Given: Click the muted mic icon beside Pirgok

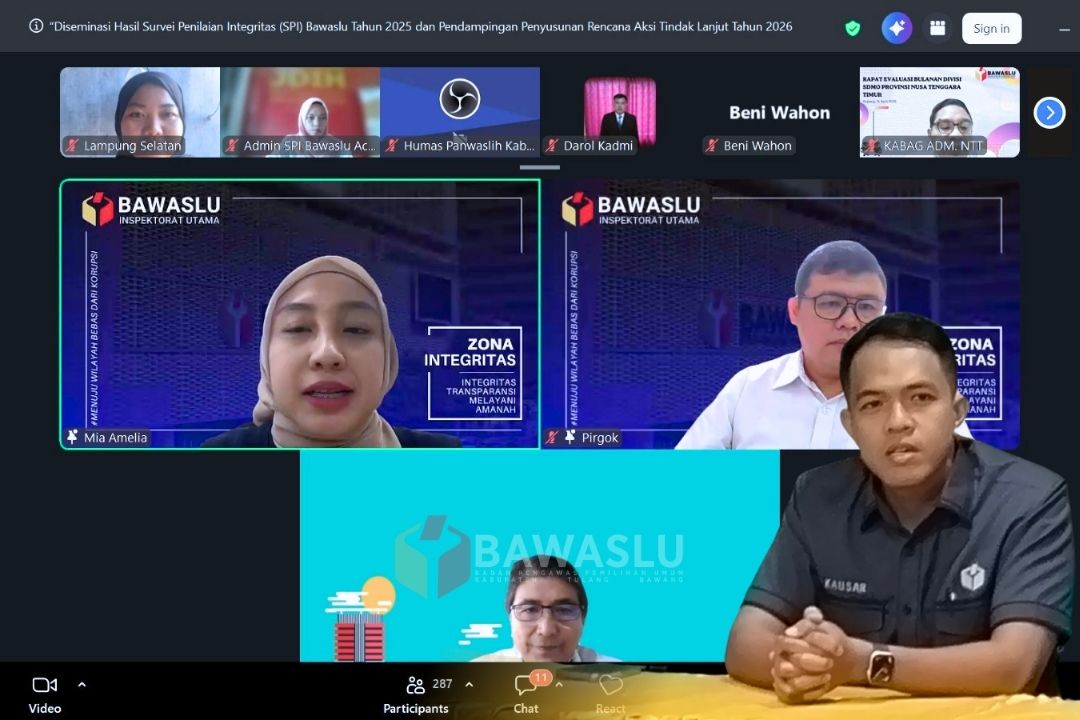Looking at the screenshot, I should 552,437.
